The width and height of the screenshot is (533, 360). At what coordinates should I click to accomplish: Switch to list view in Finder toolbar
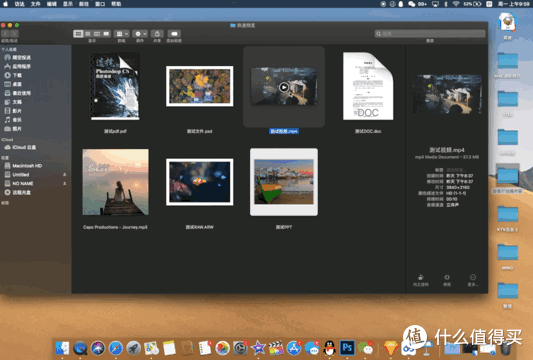click(88, 34)
